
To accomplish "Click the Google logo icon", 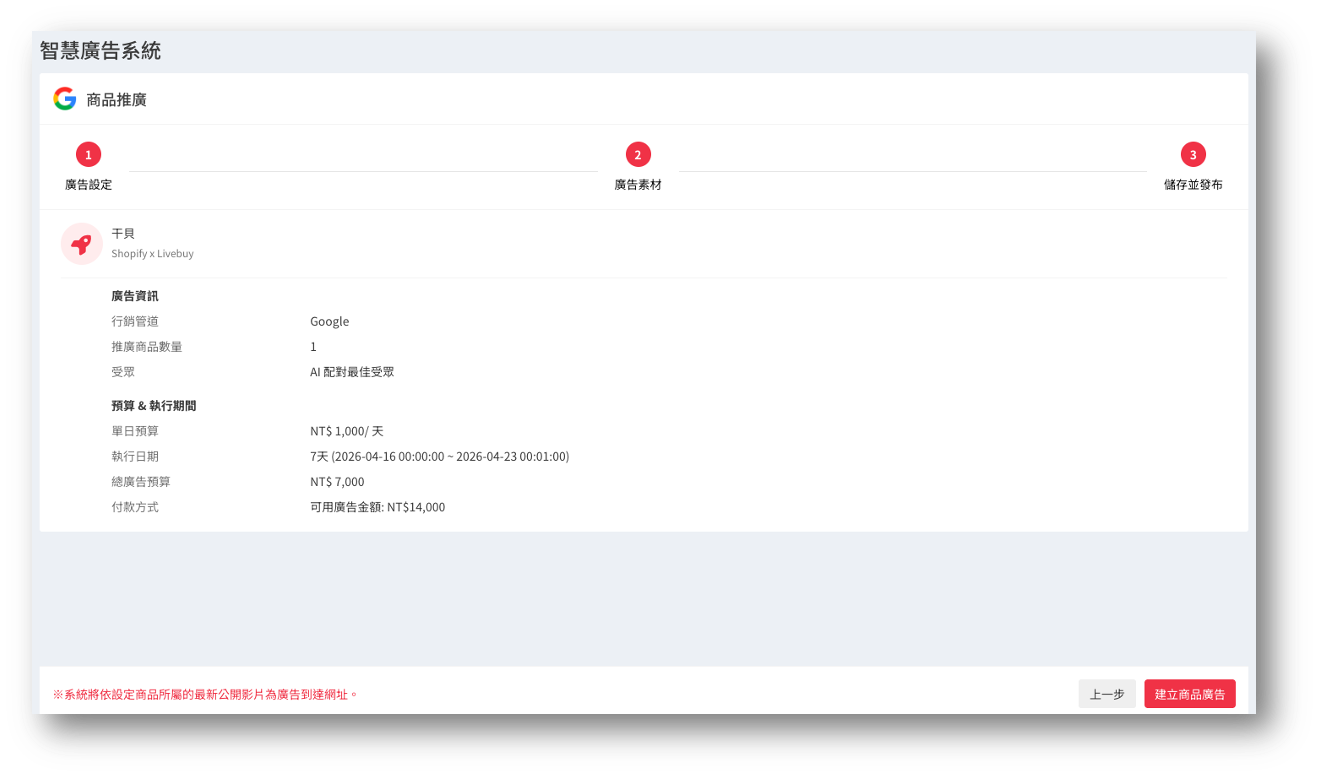I will coord(65,99).
